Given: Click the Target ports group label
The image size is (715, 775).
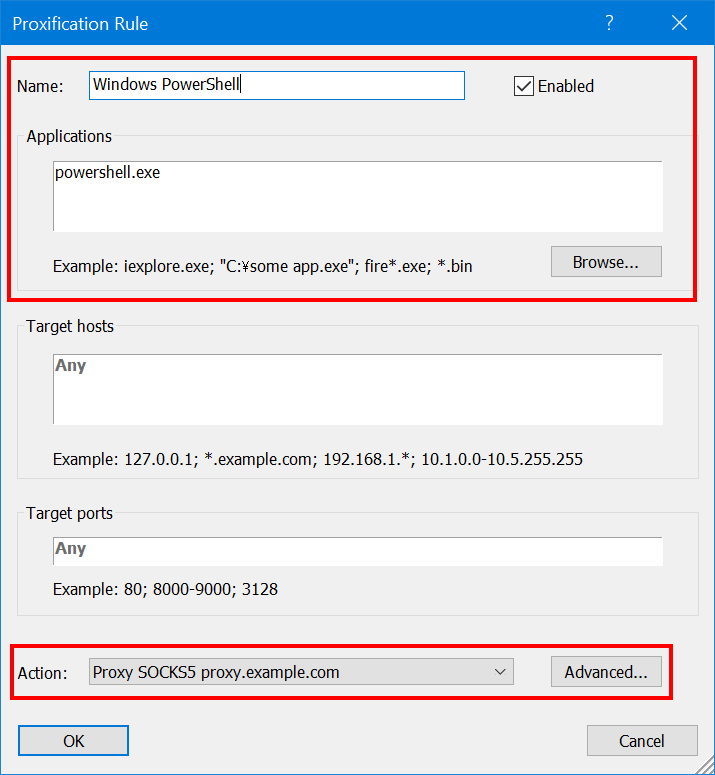Looking at the screenshot, I should (x=69, y=514).
